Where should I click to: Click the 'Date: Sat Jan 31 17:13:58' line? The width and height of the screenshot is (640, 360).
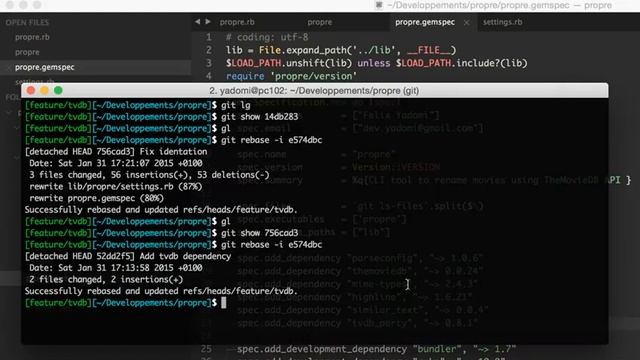(x=116, y=268)
